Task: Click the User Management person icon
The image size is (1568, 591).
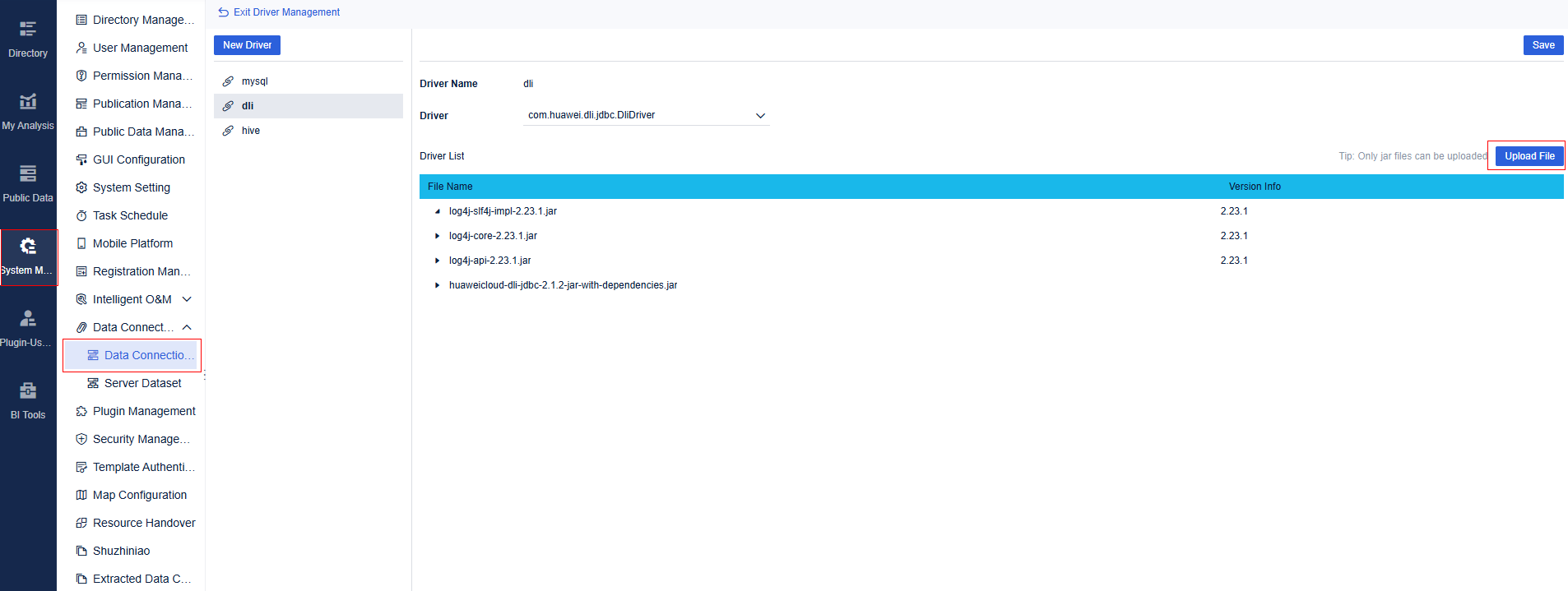Action: 81,48
